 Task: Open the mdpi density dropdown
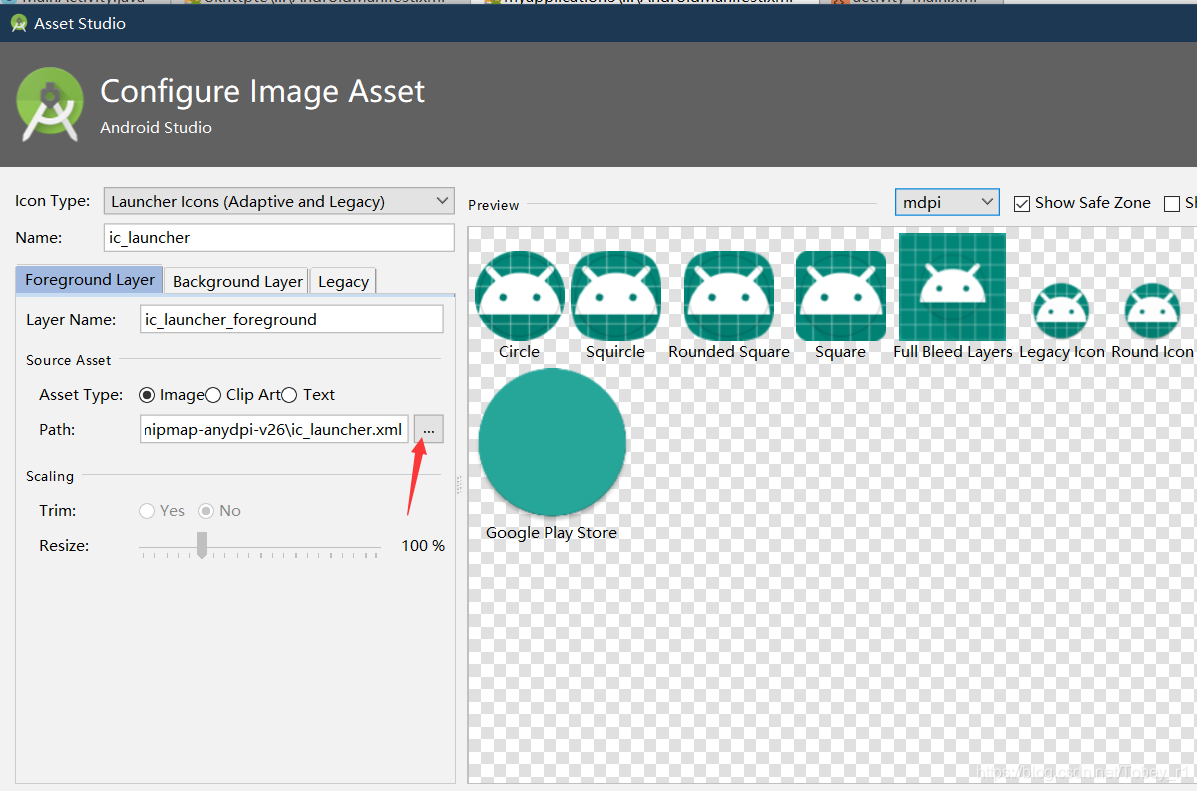pos(947,202)
